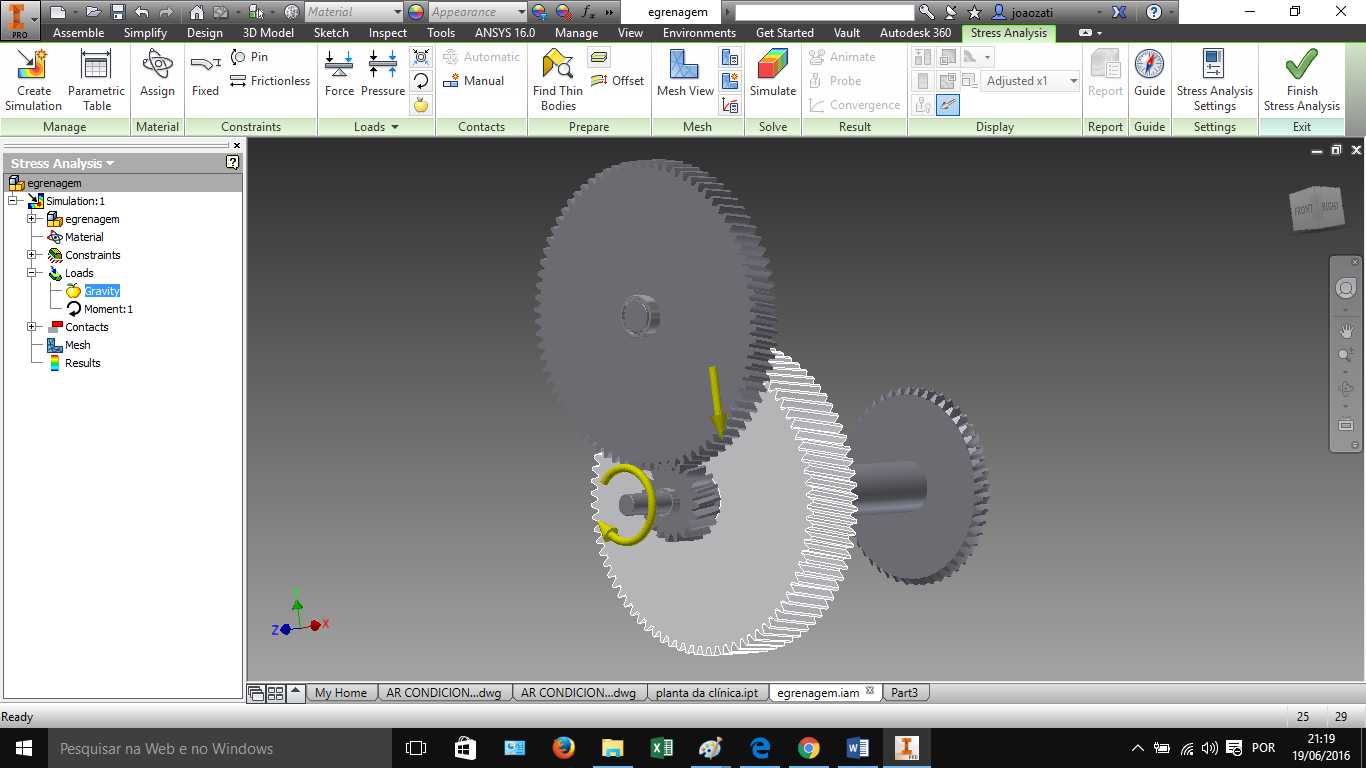Switch to the 3D Model tab
The image size is (1366, 768).
pyautogui.click(x=269, y=33)
